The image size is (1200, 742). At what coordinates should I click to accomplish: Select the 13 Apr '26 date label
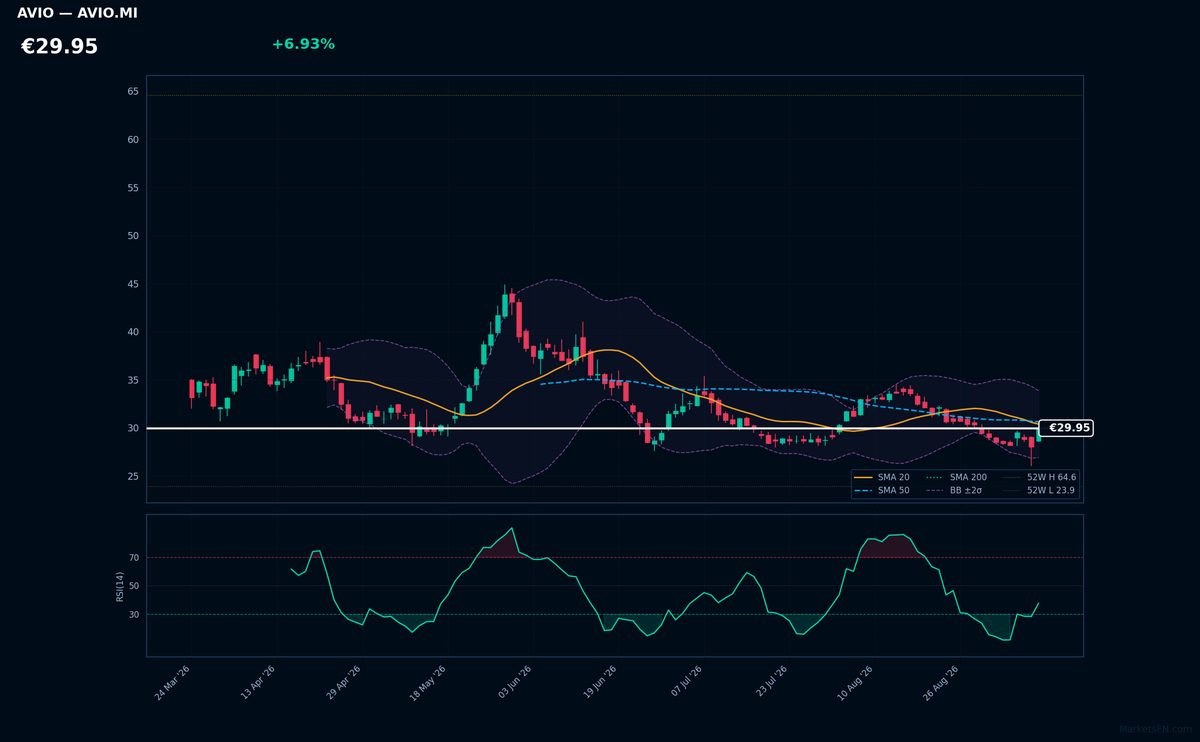tap(257, 683)
